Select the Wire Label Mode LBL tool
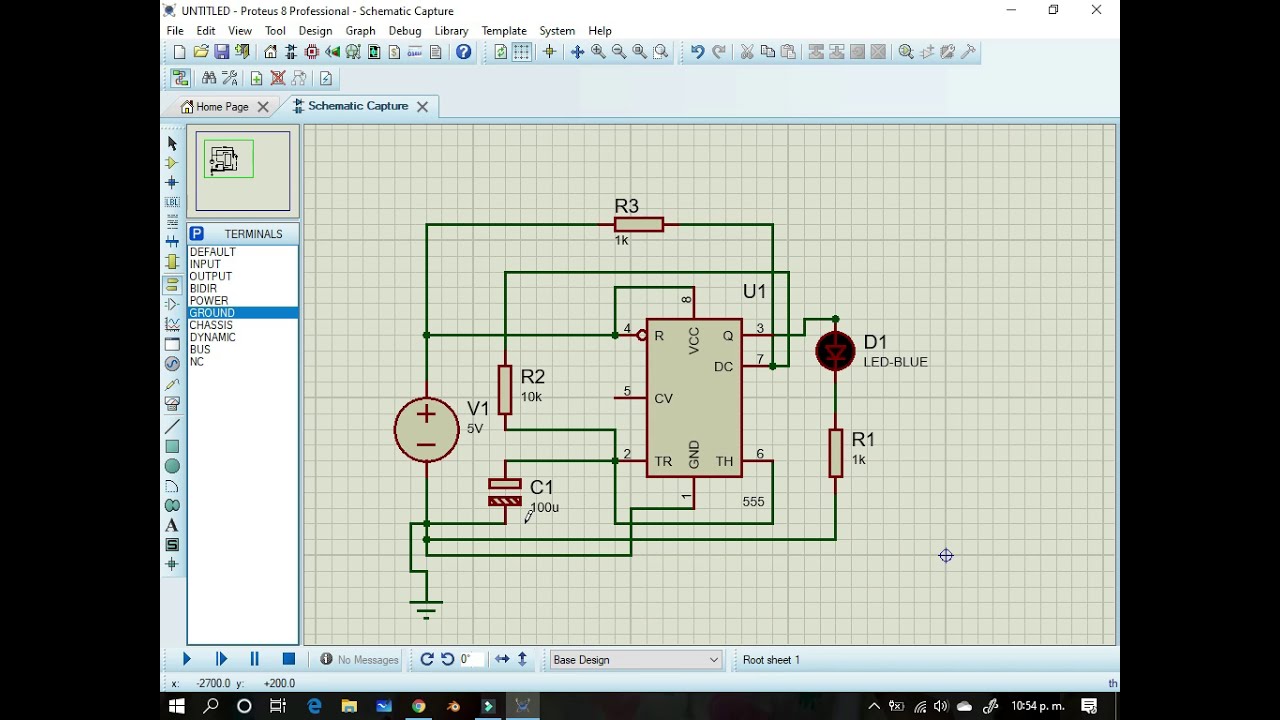Screen dimensions: 1280x720 coord(172,203)
